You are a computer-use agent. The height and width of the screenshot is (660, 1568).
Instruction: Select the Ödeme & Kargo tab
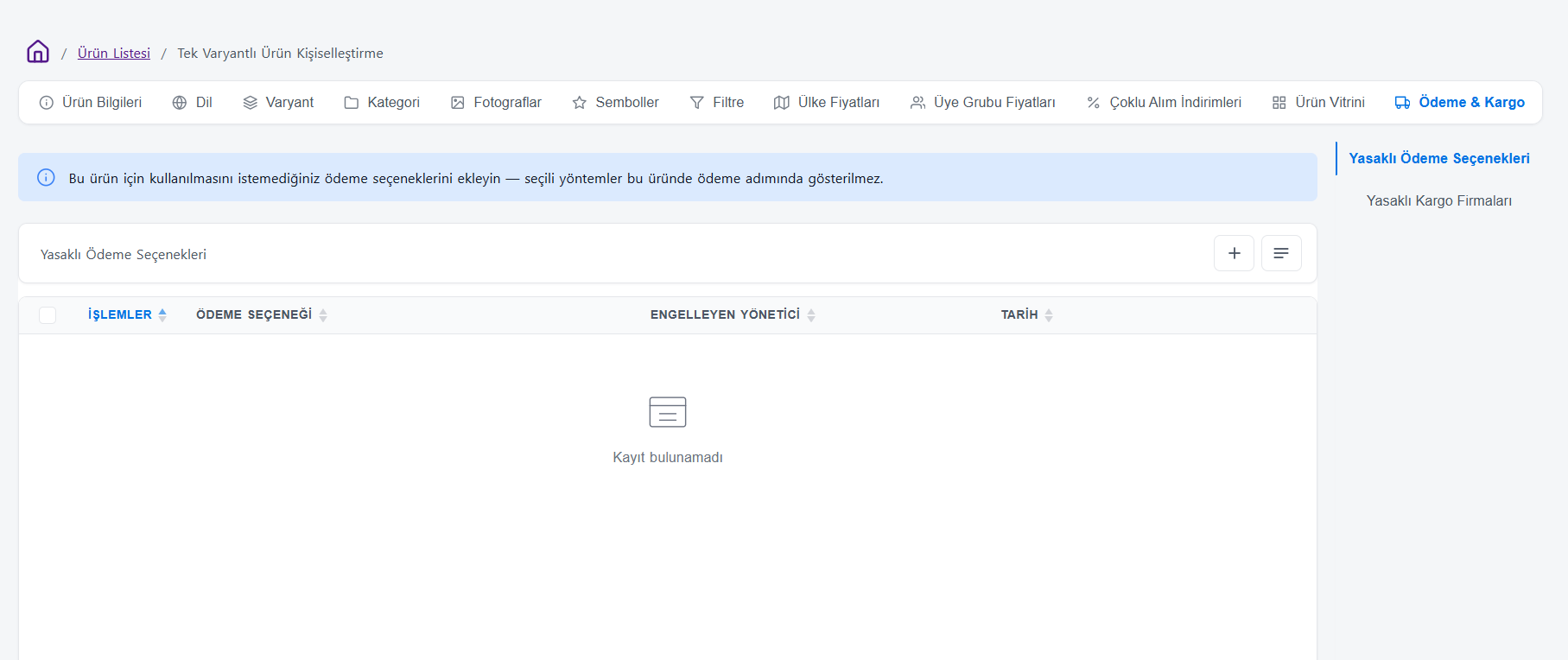[1460, 102]
